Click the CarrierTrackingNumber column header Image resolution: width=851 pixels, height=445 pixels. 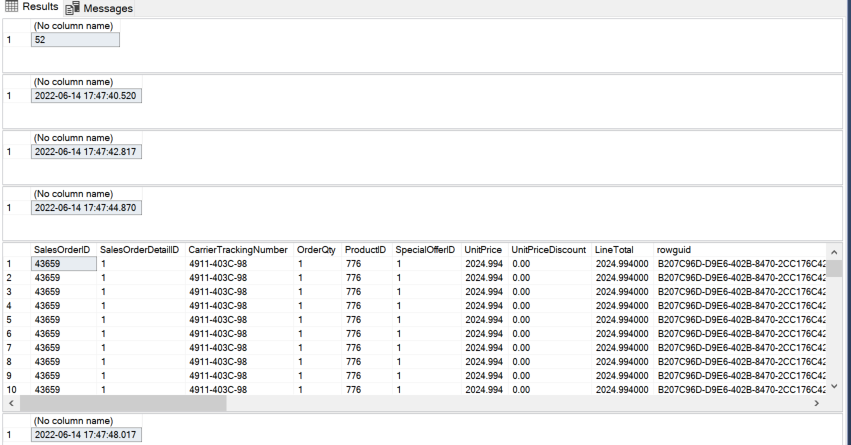[239, 249]
